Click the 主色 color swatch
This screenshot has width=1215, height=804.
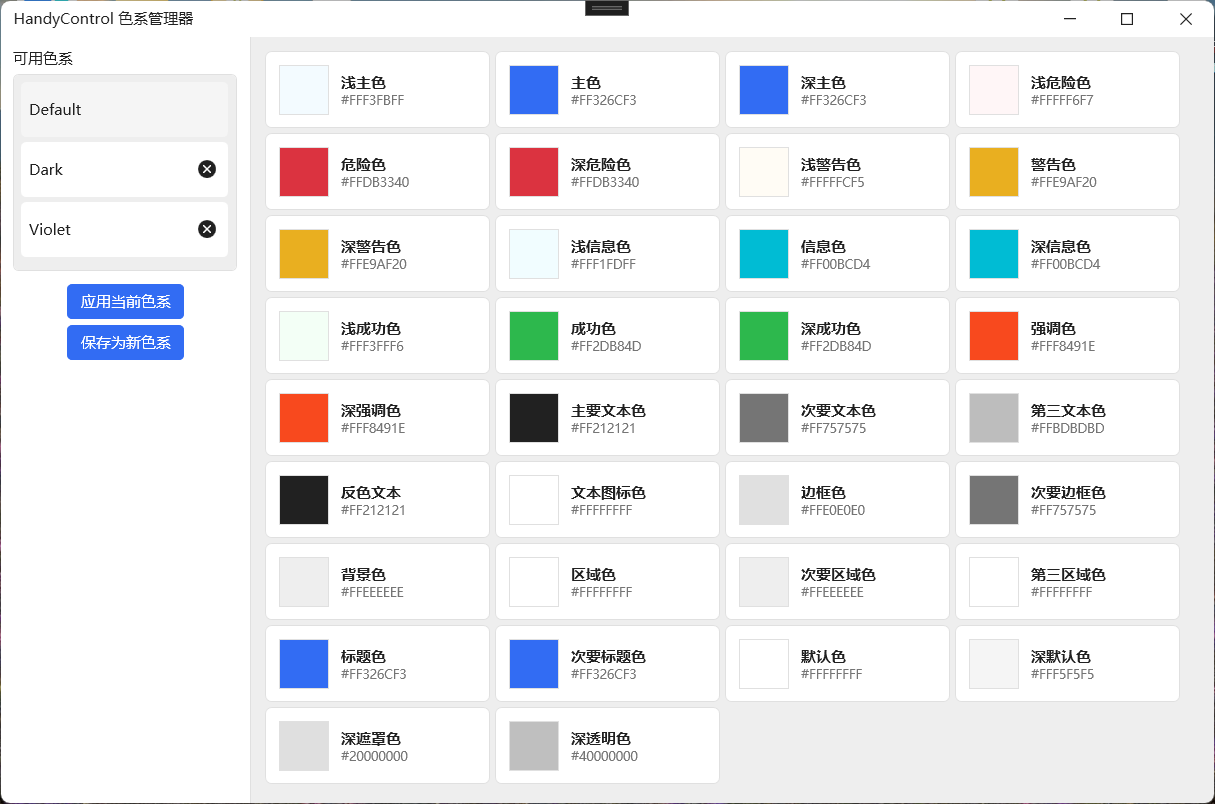(533, 89)
